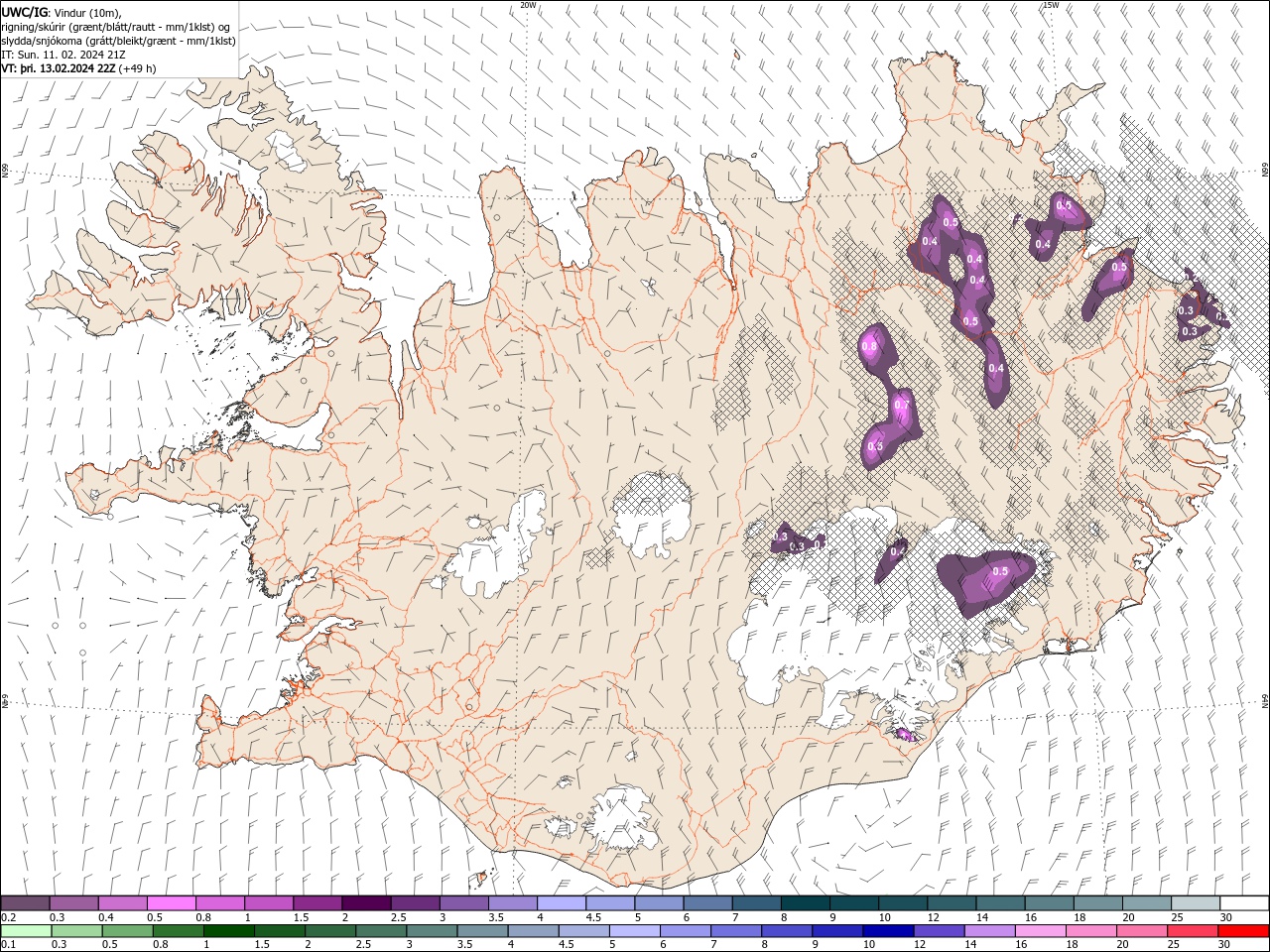
Task: Click the "64N" latitude label on the right edge
Action: click(x=1265, y=701)
